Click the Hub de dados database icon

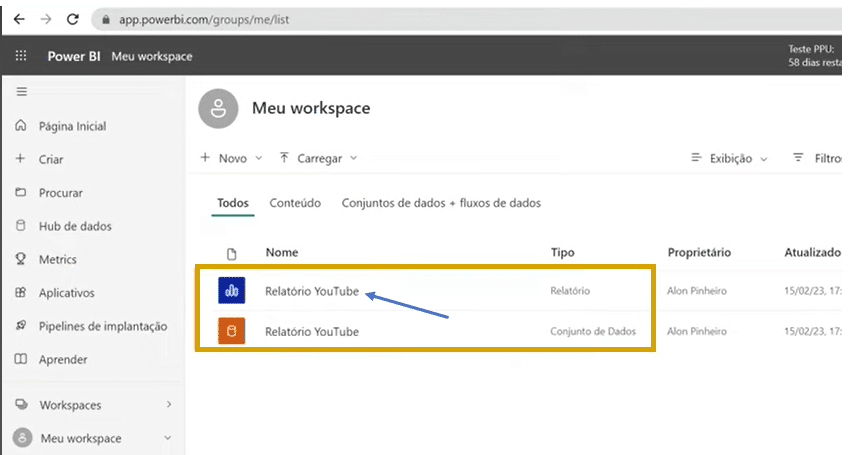pyautogui.click(x=21, y=226)
